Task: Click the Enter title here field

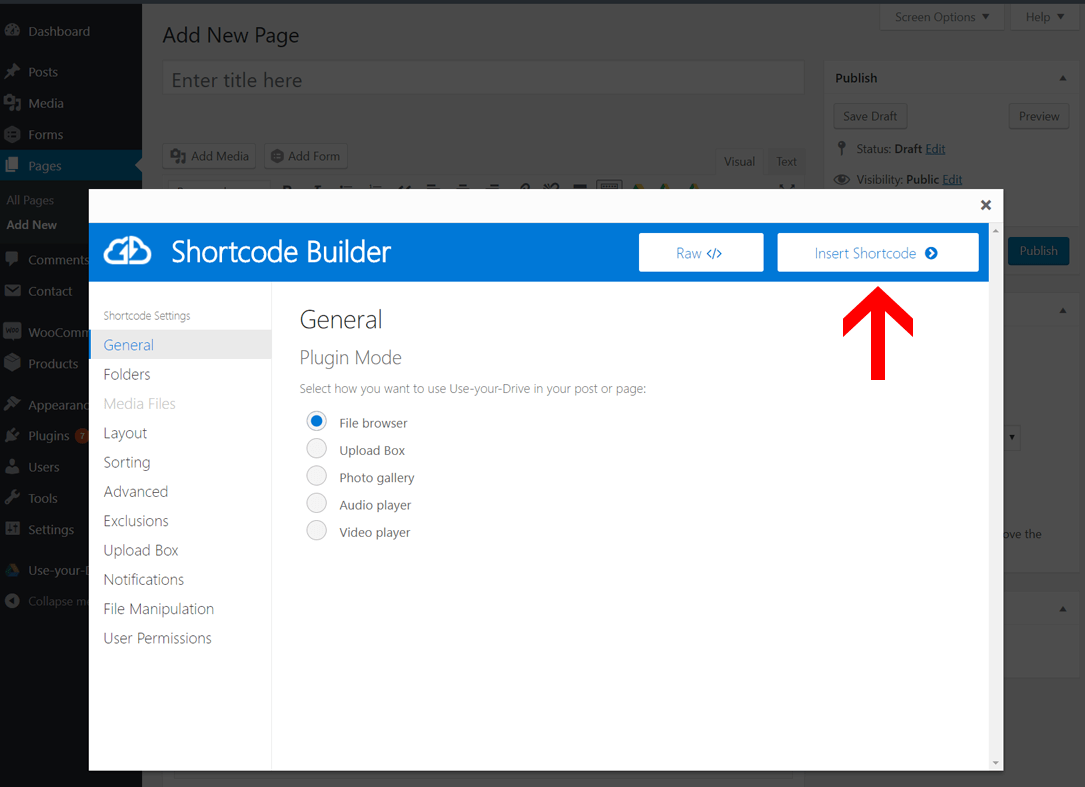Action: pos(484,80)
